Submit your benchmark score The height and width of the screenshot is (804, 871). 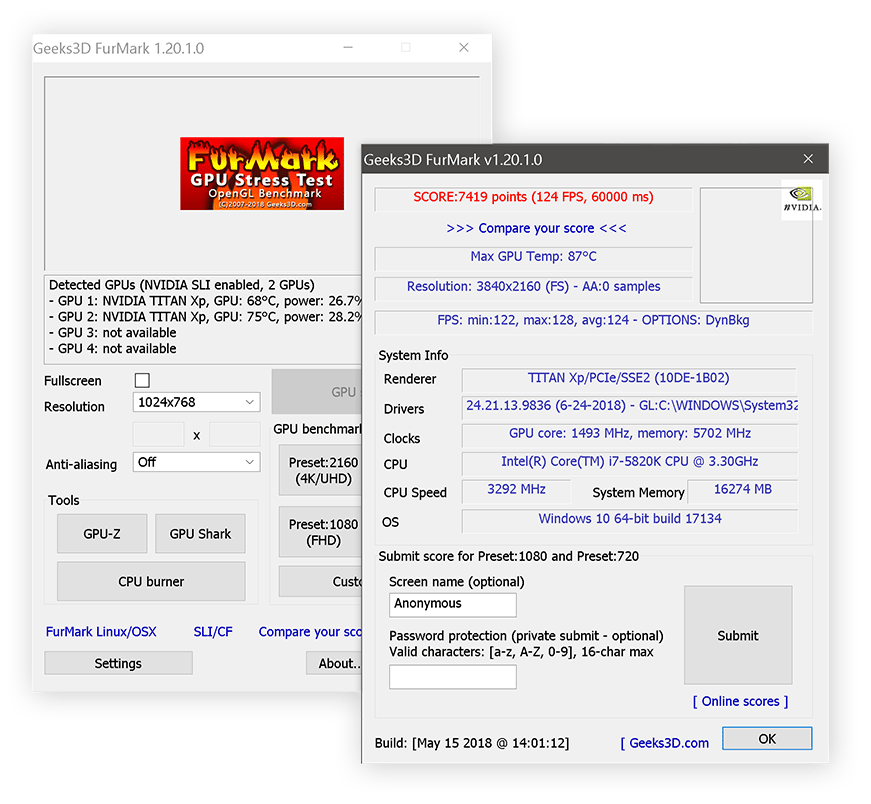point(737,635)
